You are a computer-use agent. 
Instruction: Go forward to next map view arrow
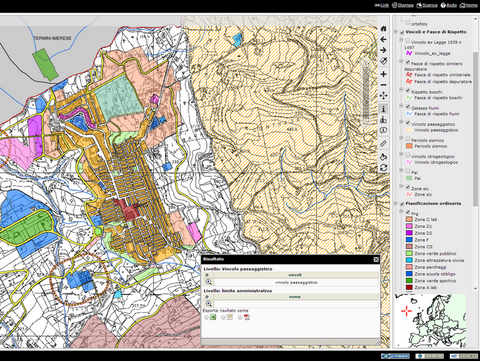click(383, 50)
